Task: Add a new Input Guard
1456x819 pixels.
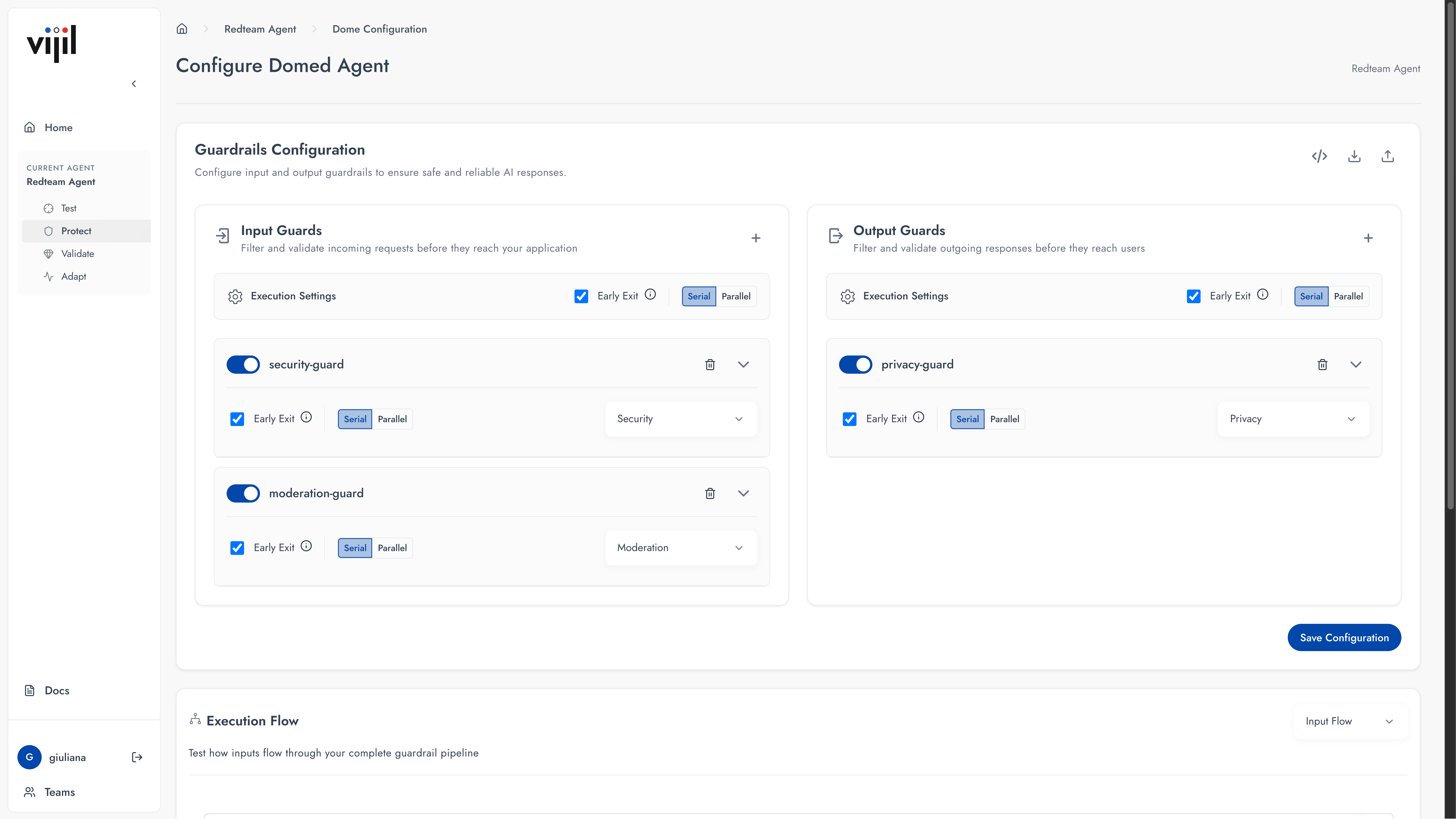Action: point(756,238)
